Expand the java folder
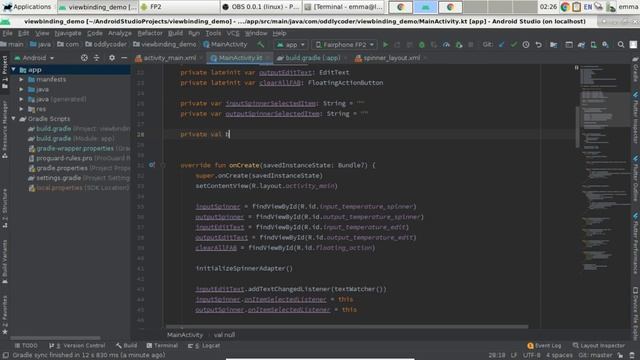 pyautogui.click(x=21, y=89)
